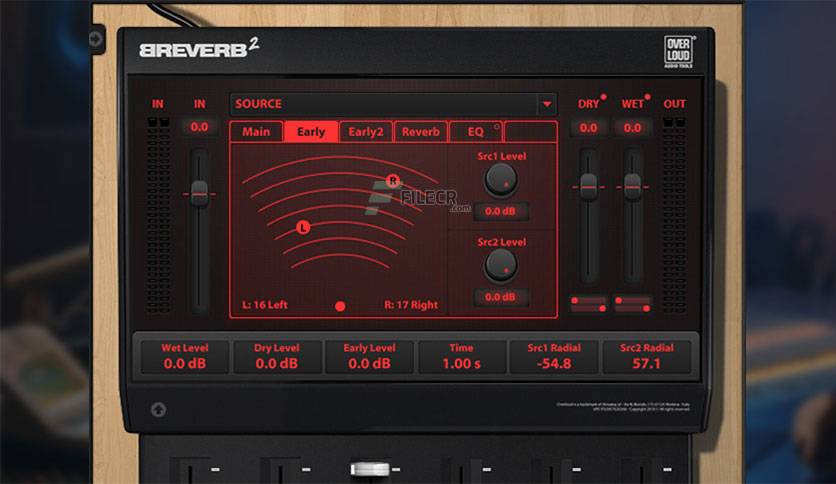Image resolution: width=836 pixels, height=484 pixels.
Task: Click the white hardware fader cap below Early Level
Action: [x=370, y=469]
